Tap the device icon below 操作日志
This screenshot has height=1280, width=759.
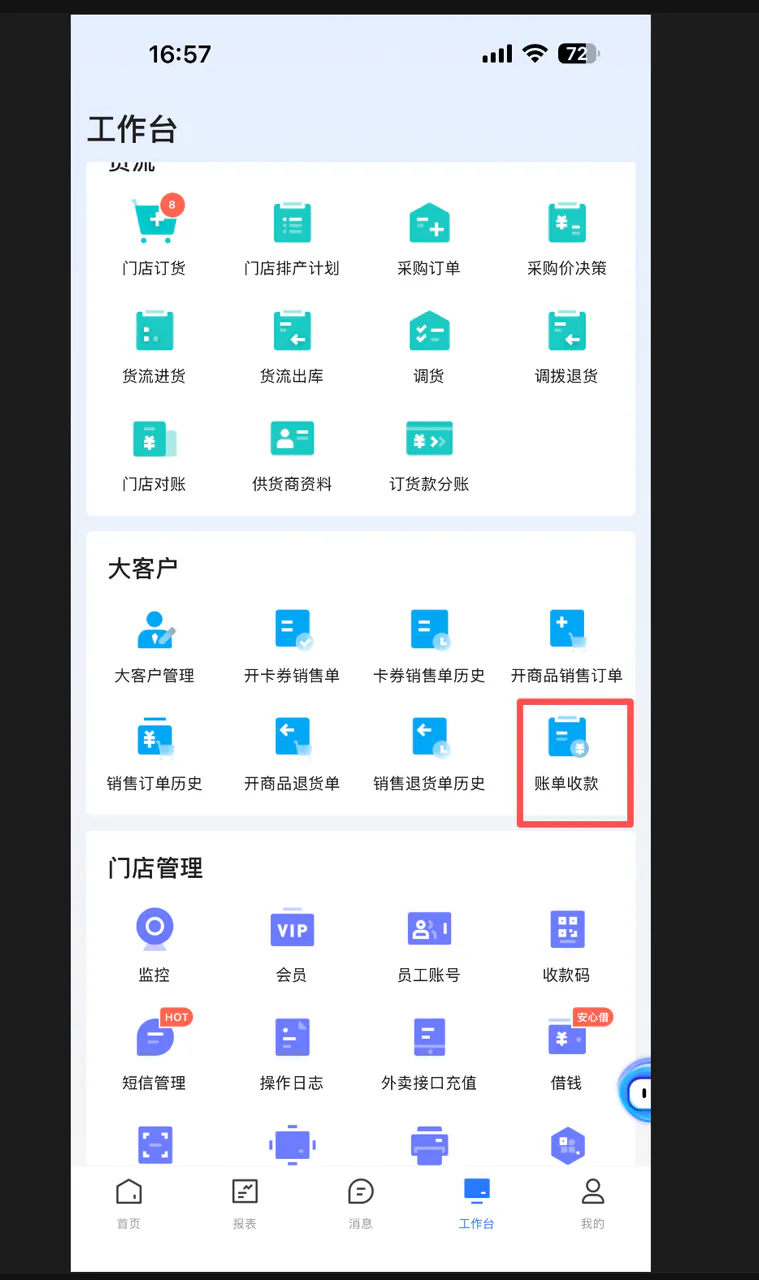coord(292,1144)
